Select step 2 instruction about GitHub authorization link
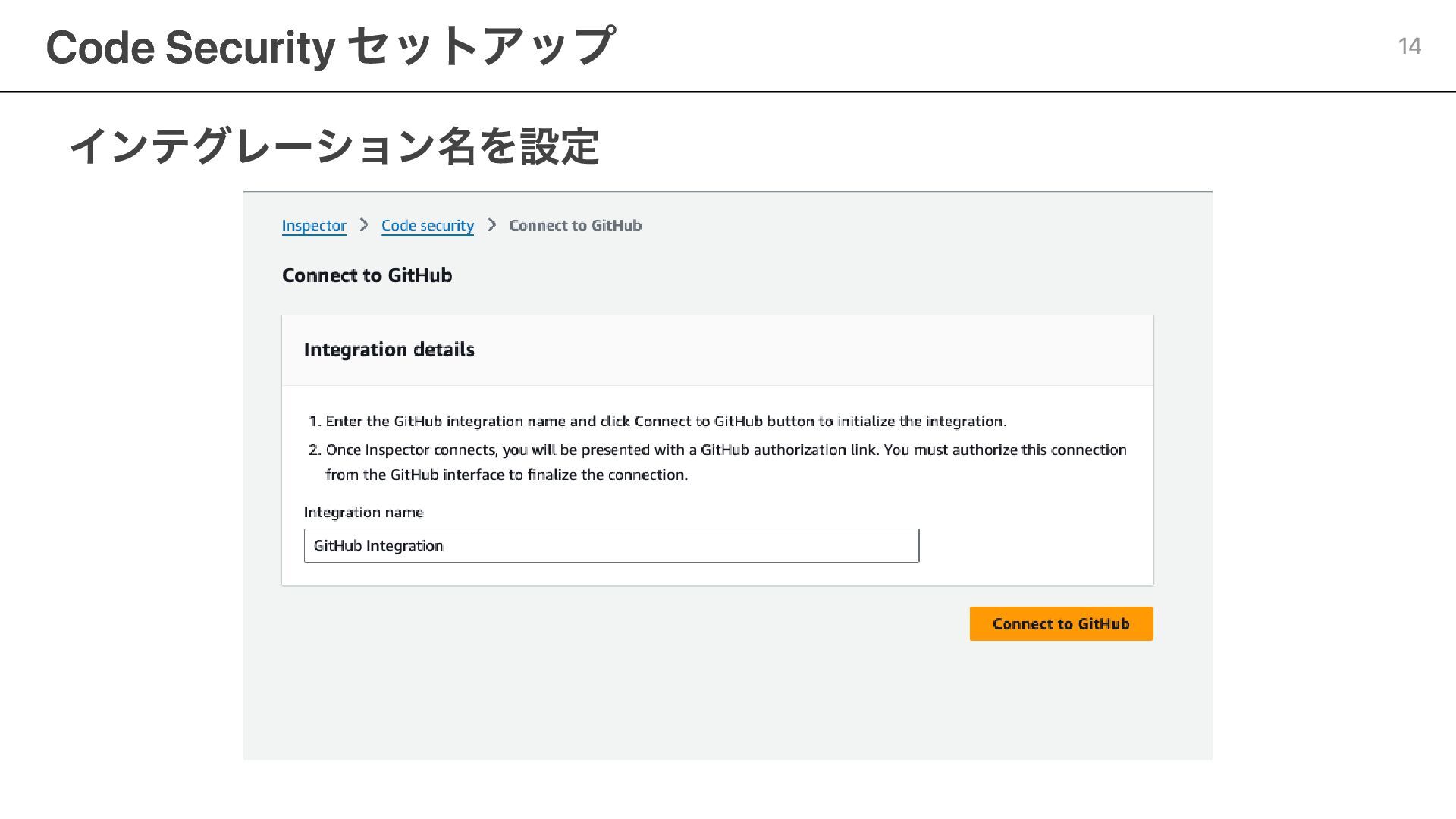This screenshot has height=819, width=1456. tap(717, 462)
